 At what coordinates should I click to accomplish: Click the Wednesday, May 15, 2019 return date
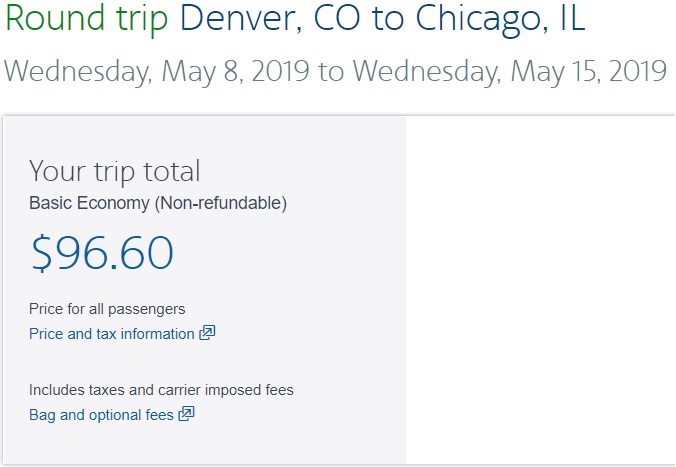[509, 72]
